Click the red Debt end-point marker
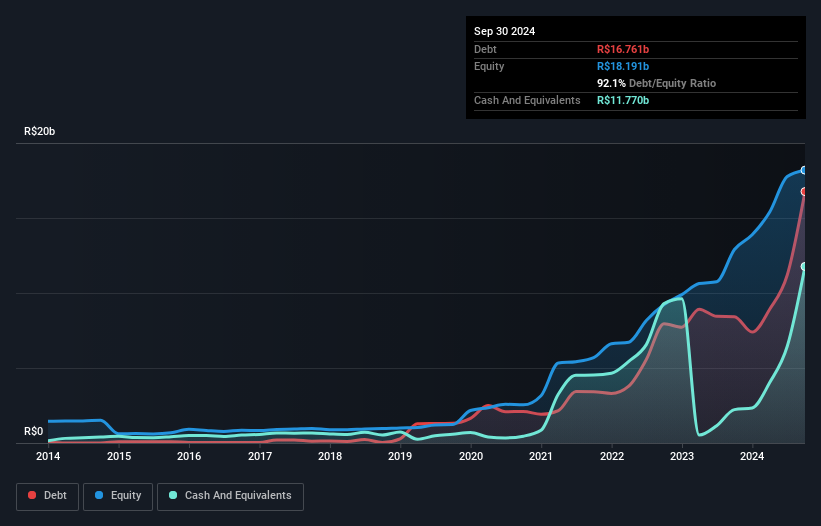The image size is (821, 526). 804,192
